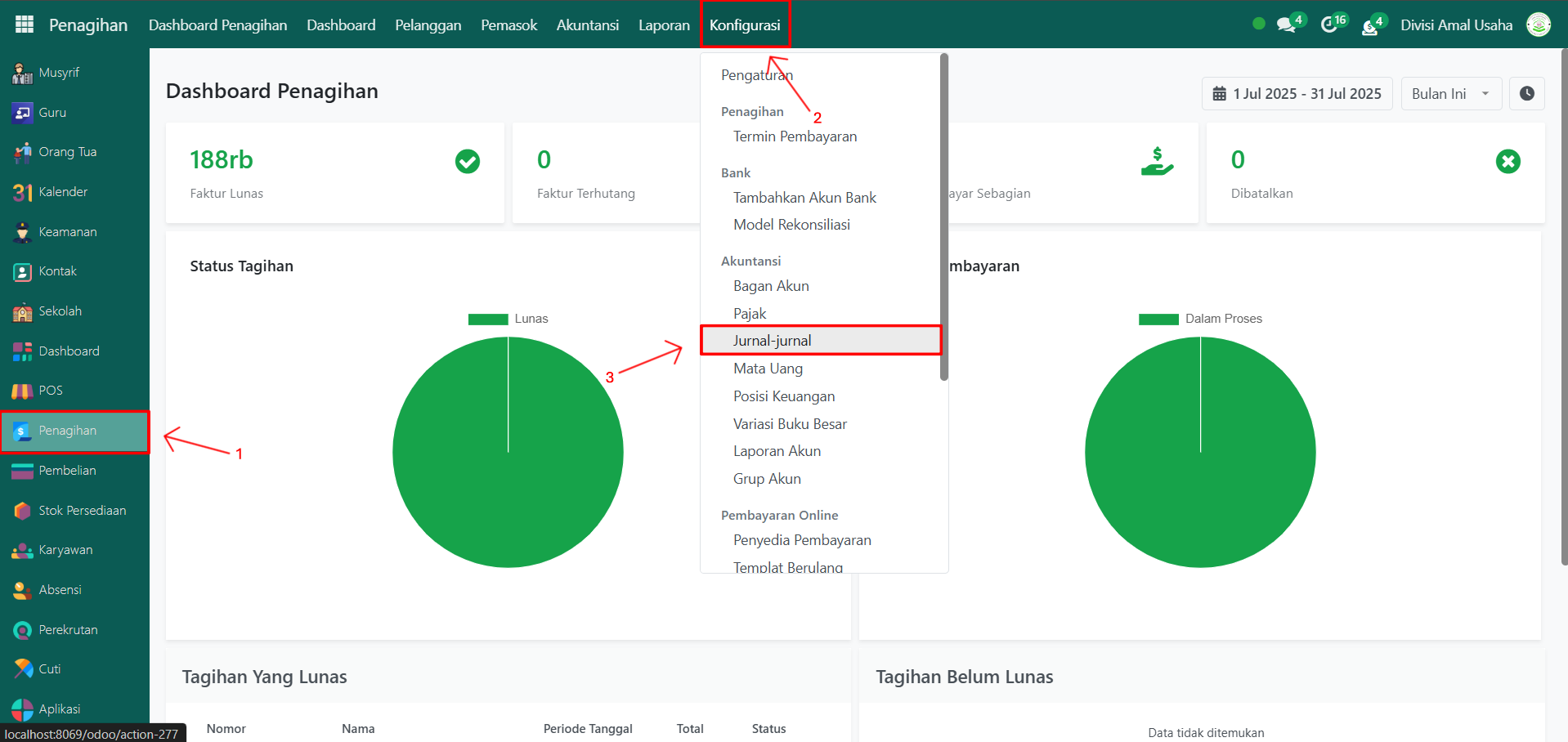Open the POS app icon
This screenshot has height=742, width=1568.
pyautogui.click(x=22, y=391)
